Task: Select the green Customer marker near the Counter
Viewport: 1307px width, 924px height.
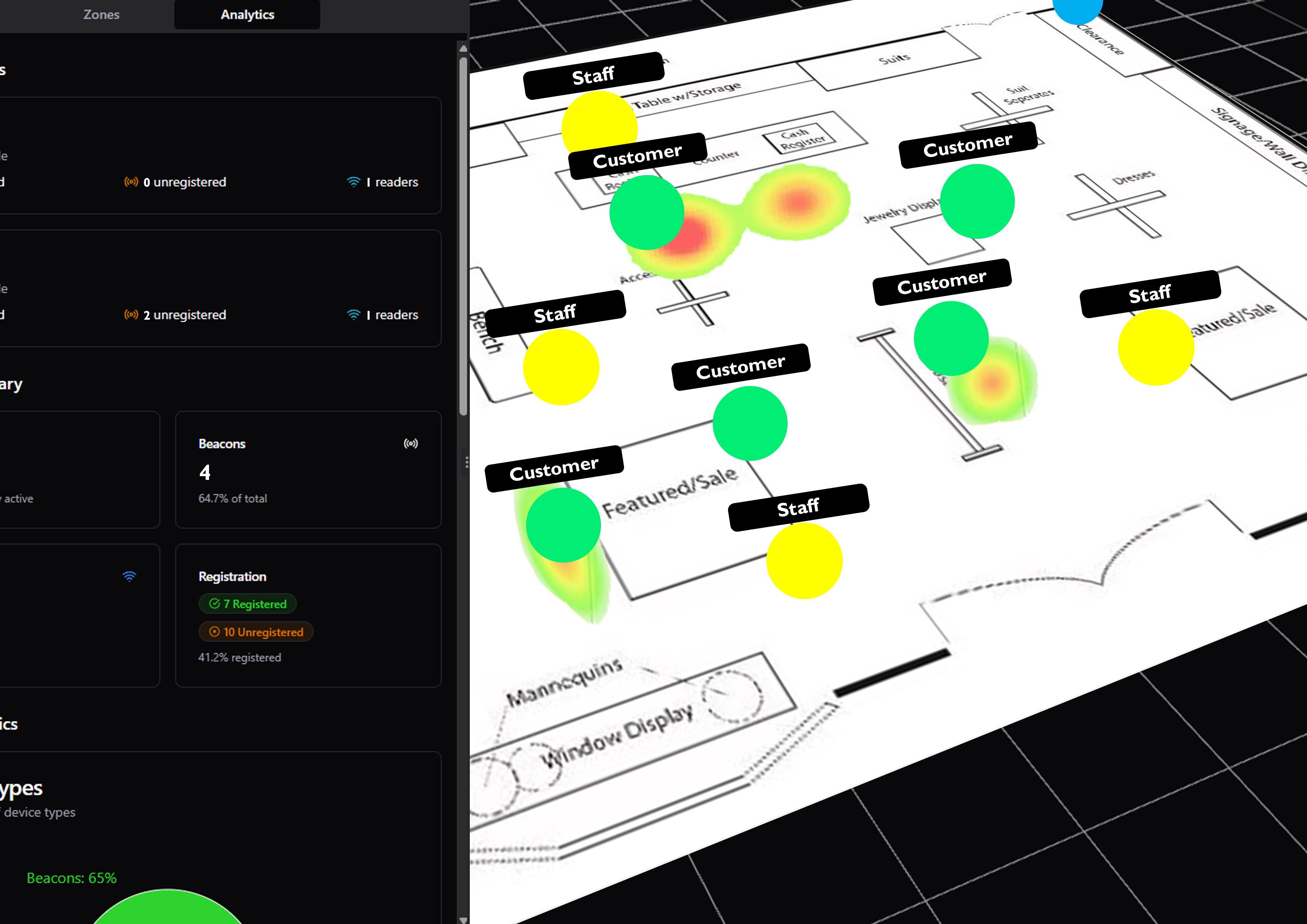Action: (647, 212)
